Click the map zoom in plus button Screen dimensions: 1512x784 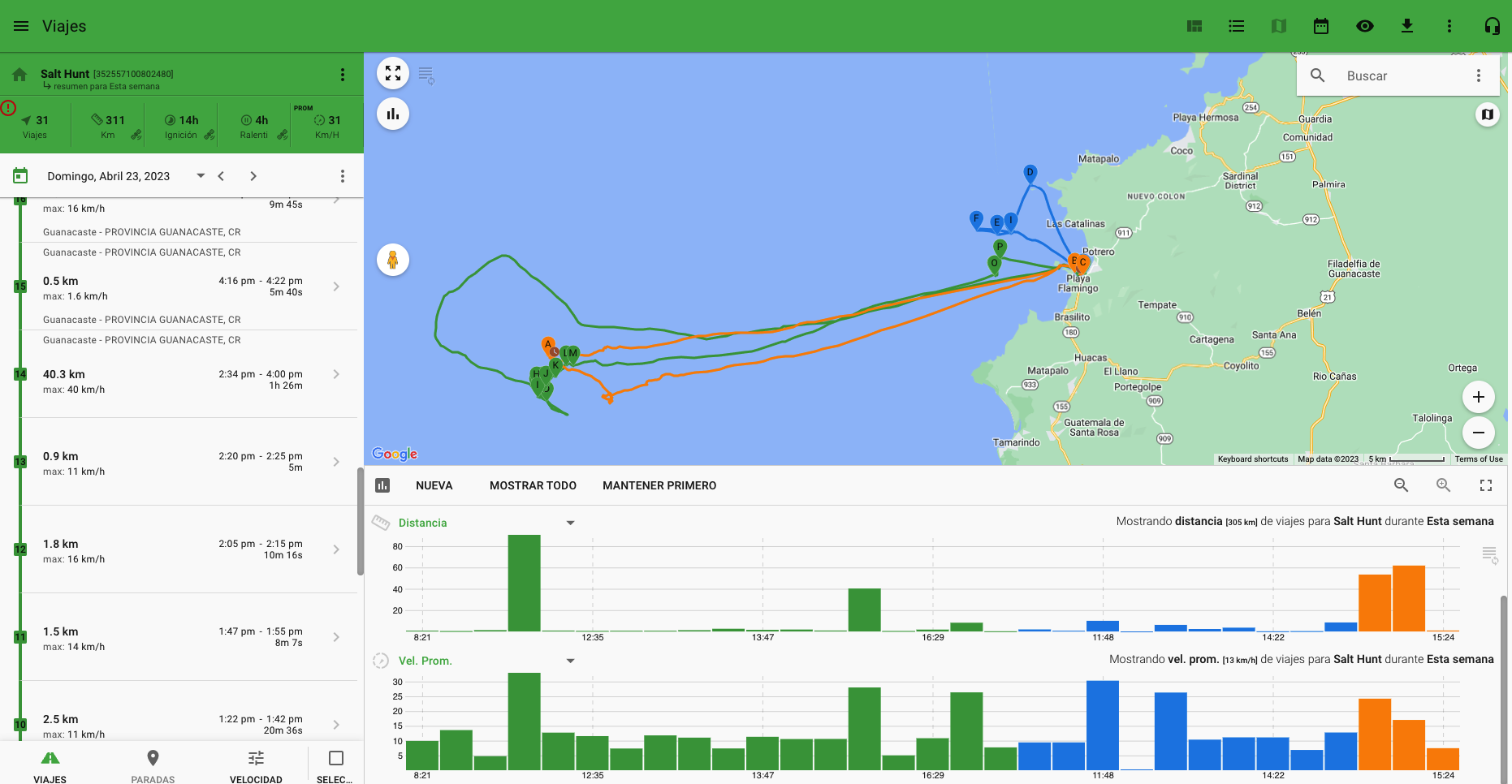(x=1478, y=397)
